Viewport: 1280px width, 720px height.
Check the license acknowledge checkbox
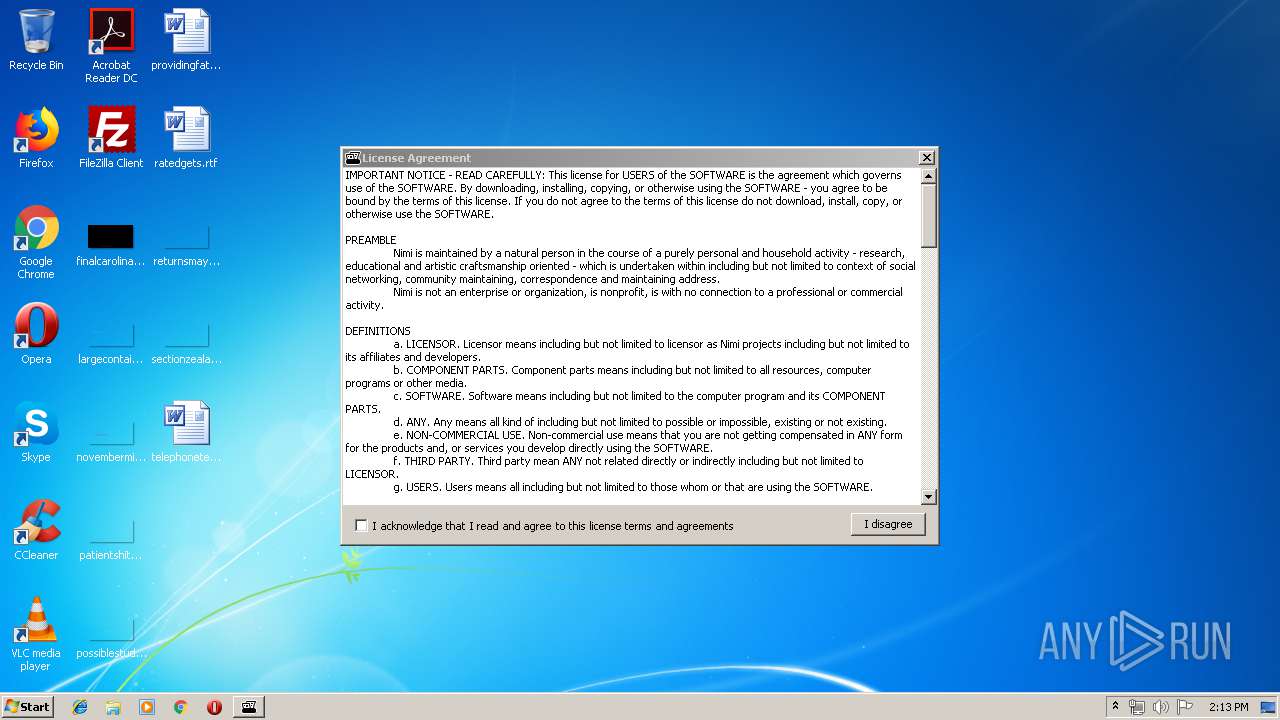point(361,525)
